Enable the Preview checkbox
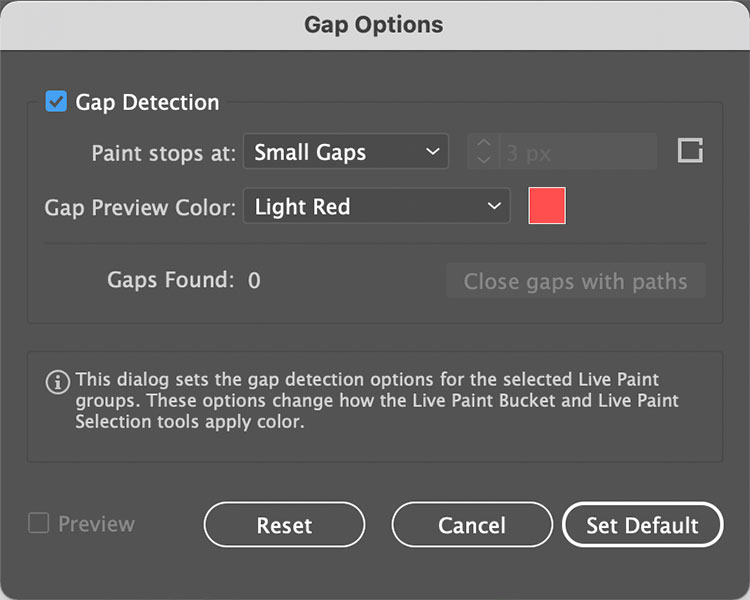750x600 pixels. [x=39, y=523]
